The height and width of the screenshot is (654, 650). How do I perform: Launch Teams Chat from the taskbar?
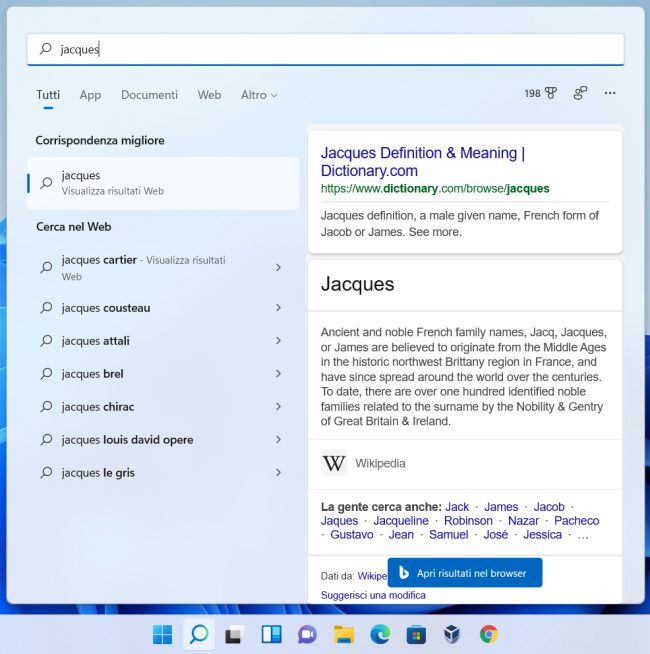pyautogui.click(x=307, y=634)
